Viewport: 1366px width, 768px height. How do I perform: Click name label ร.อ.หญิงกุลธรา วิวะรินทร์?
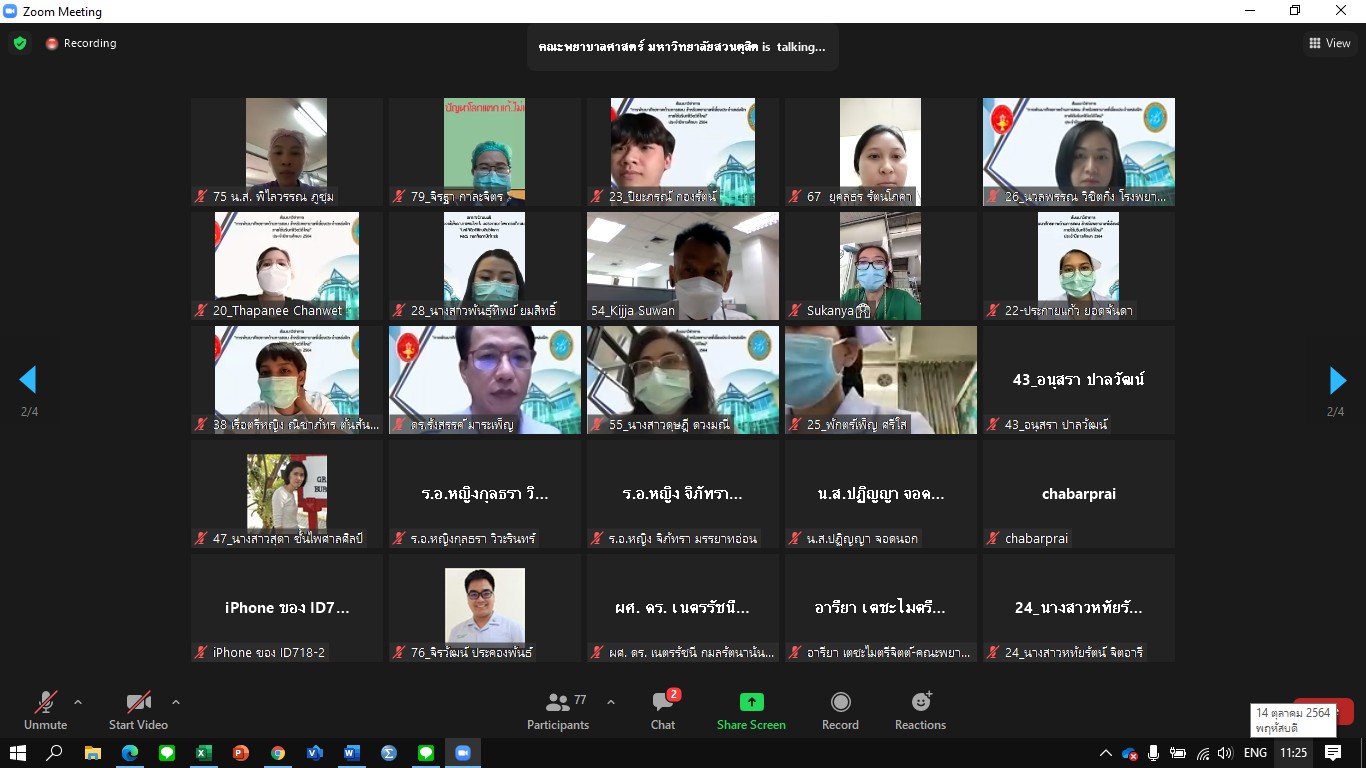click(473, 539)
